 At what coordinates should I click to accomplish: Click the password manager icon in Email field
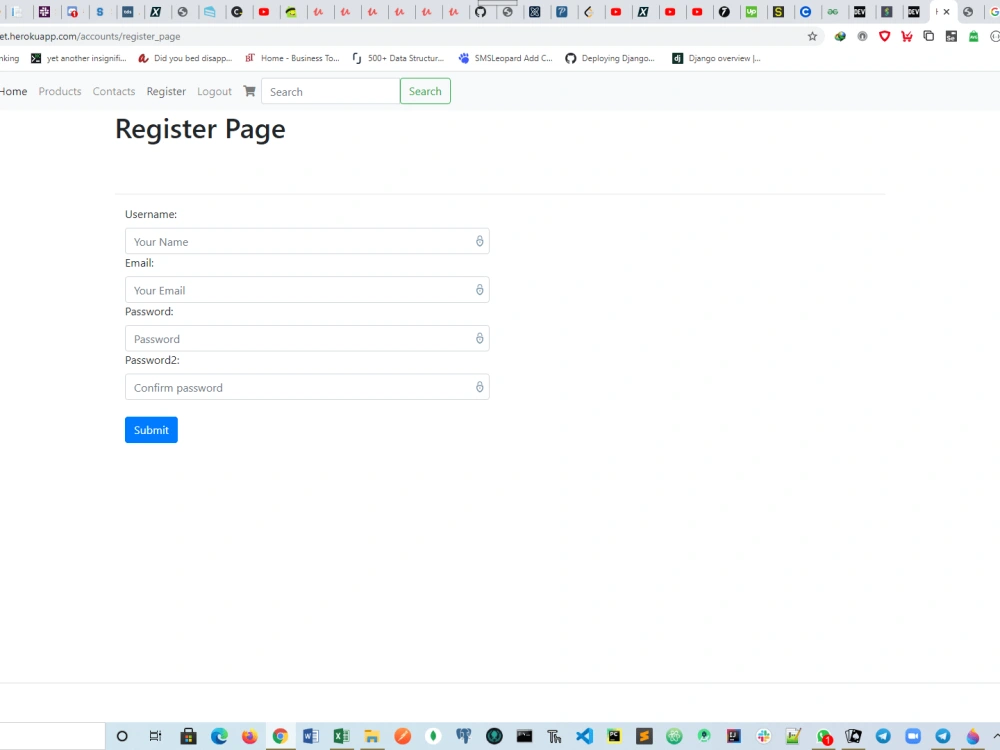pos(479,290)
